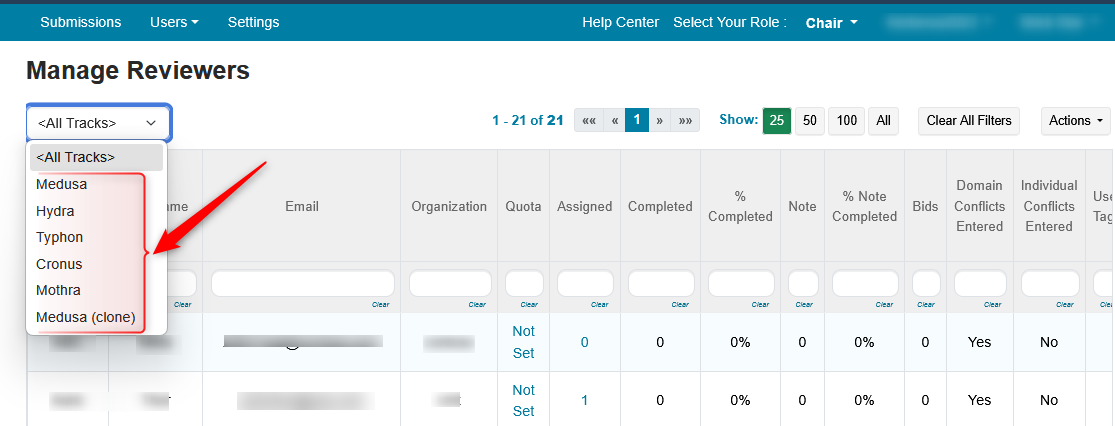Viewport: 1115px width, 426px height.
Task: Click Clear All Filters button
Action: click(968, 121)
